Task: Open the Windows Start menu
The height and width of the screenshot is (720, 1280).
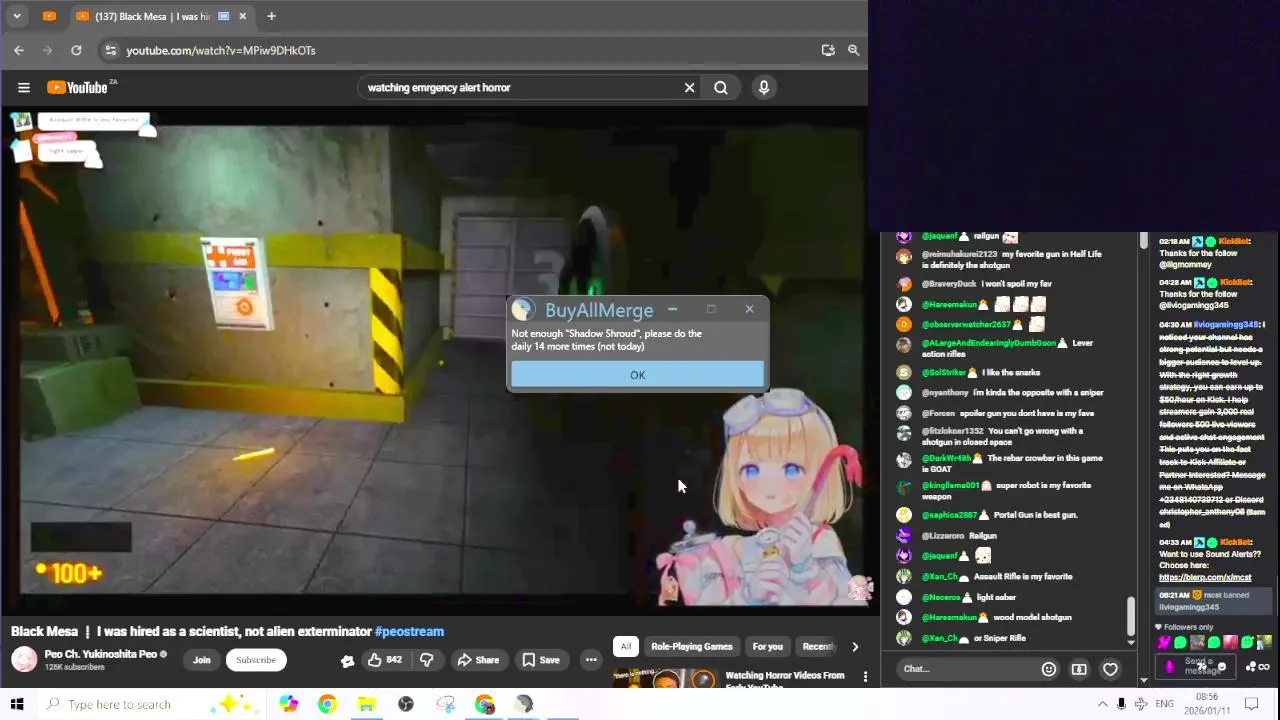Action: click(x=17, y=704)
